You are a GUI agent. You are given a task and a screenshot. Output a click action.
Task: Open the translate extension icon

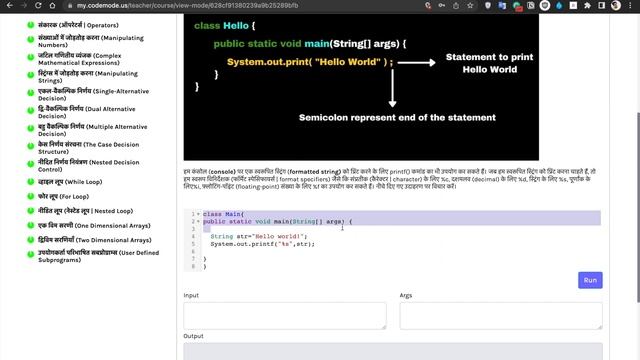click(502, 5)
